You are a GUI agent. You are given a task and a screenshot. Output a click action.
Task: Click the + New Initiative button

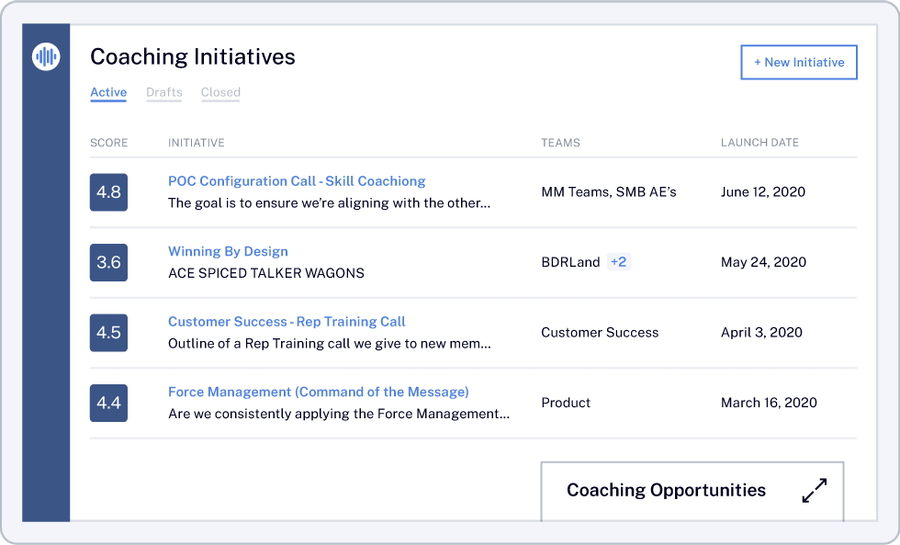point(799,62)
